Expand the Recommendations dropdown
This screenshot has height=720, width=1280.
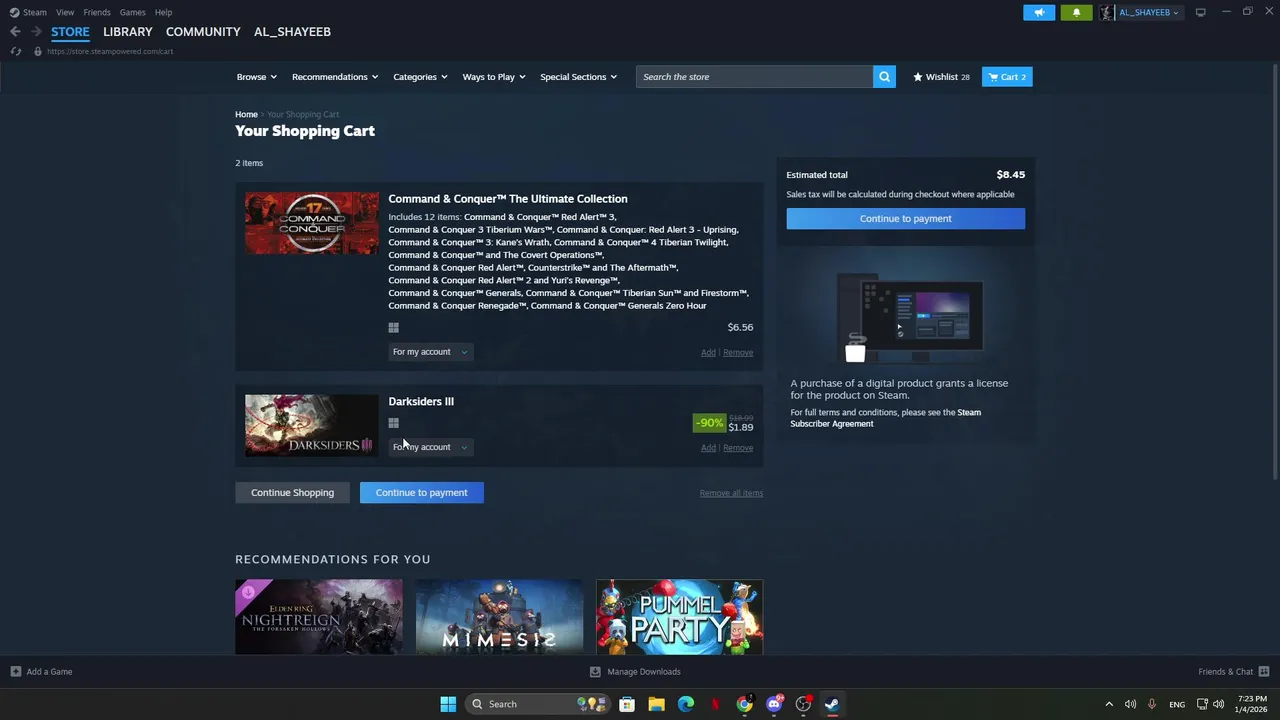click(x=335, y=77)
